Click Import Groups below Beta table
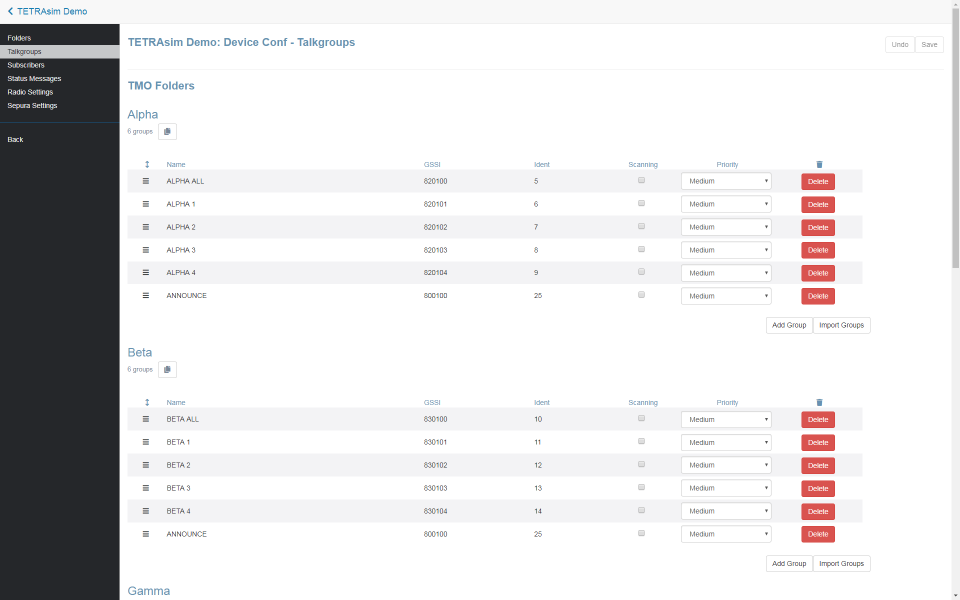 (x=841, y=563)
